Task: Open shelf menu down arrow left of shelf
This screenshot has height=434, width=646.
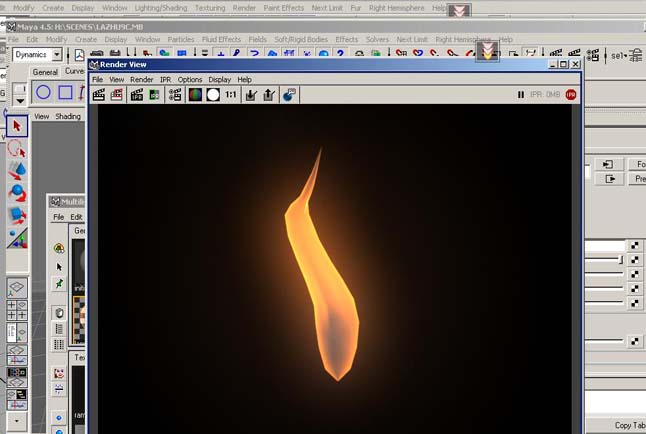Action: [x=19, y=101]
